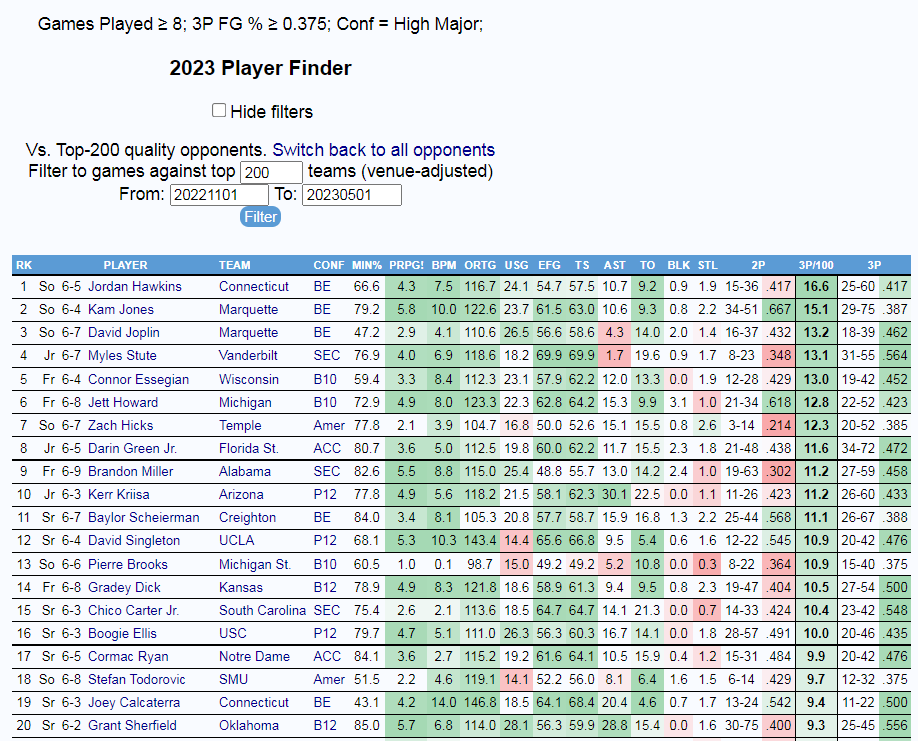Screen dimensions: 918x741
Task: Check the Hide filters checkbox
Action: click(219, 111)
